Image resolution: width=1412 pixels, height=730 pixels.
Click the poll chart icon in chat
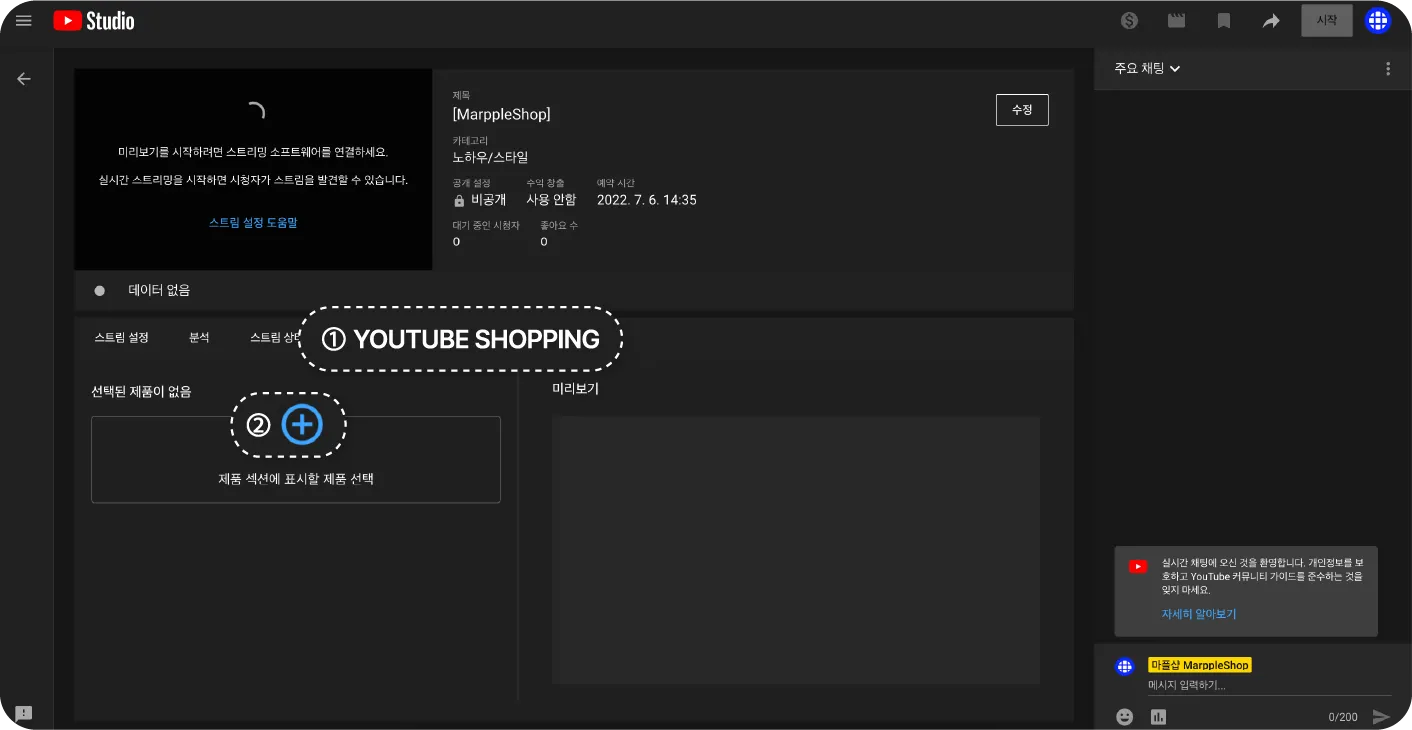[x=1159, y=716]
